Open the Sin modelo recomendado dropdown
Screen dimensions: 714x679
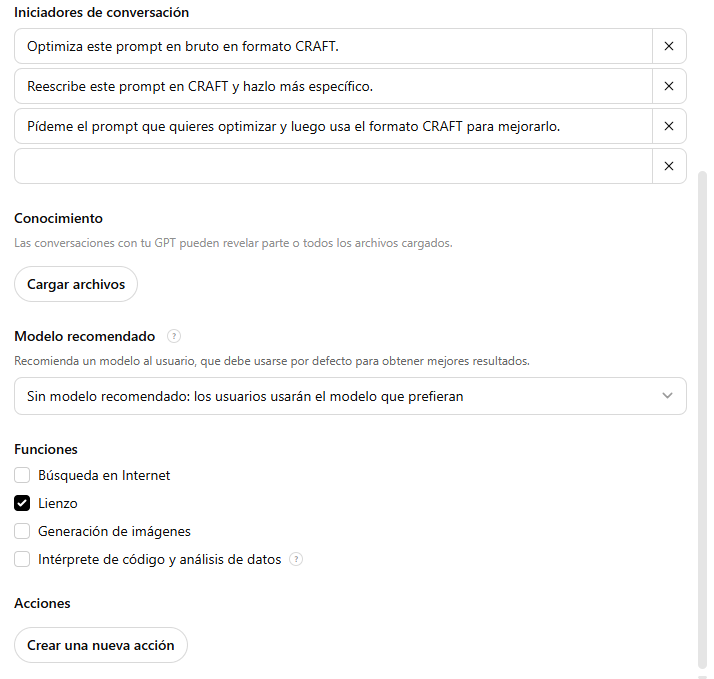click(x=350, y=396)
